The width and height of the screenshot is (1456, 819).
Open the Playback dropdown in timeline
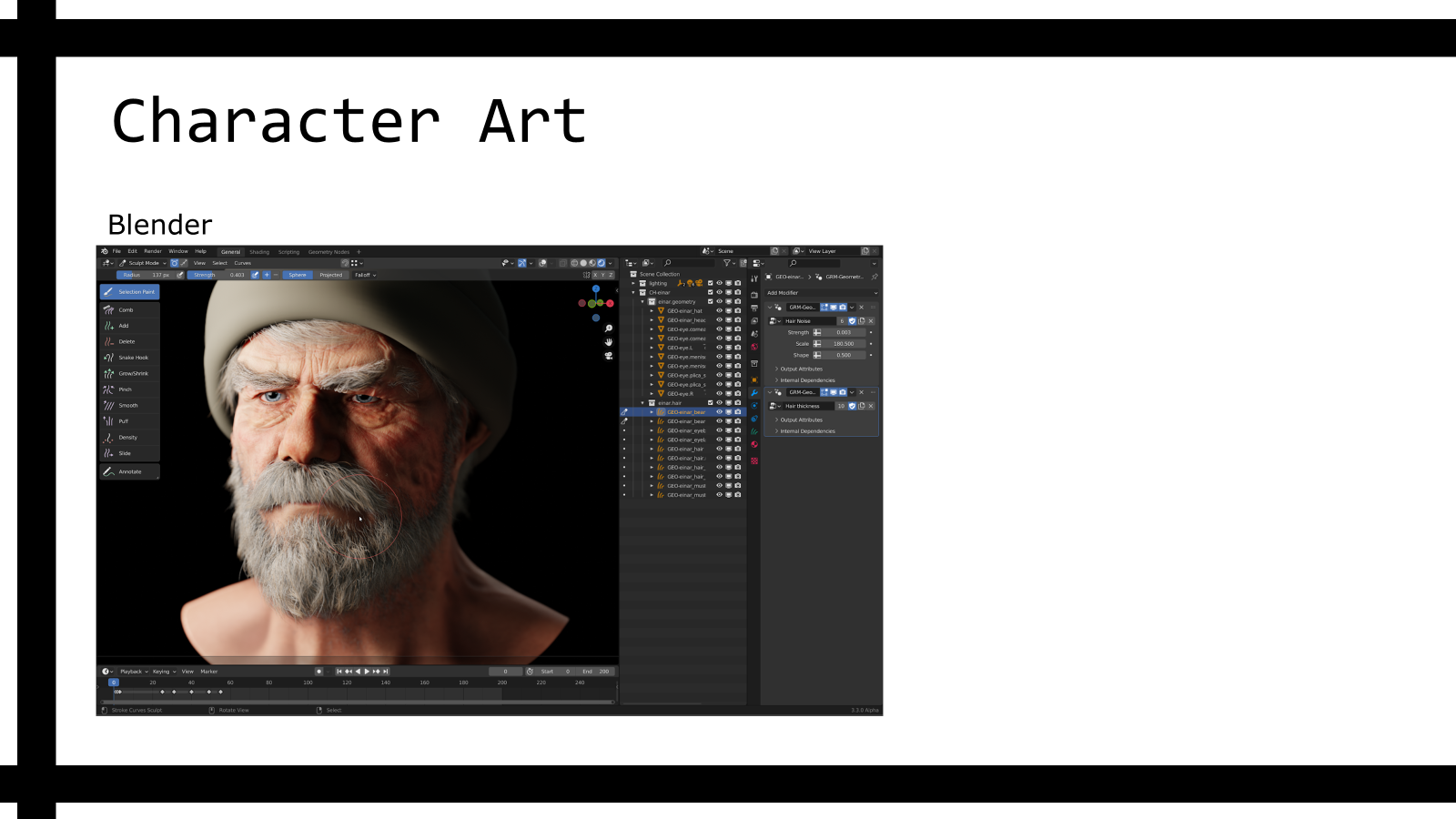[134, 672]
